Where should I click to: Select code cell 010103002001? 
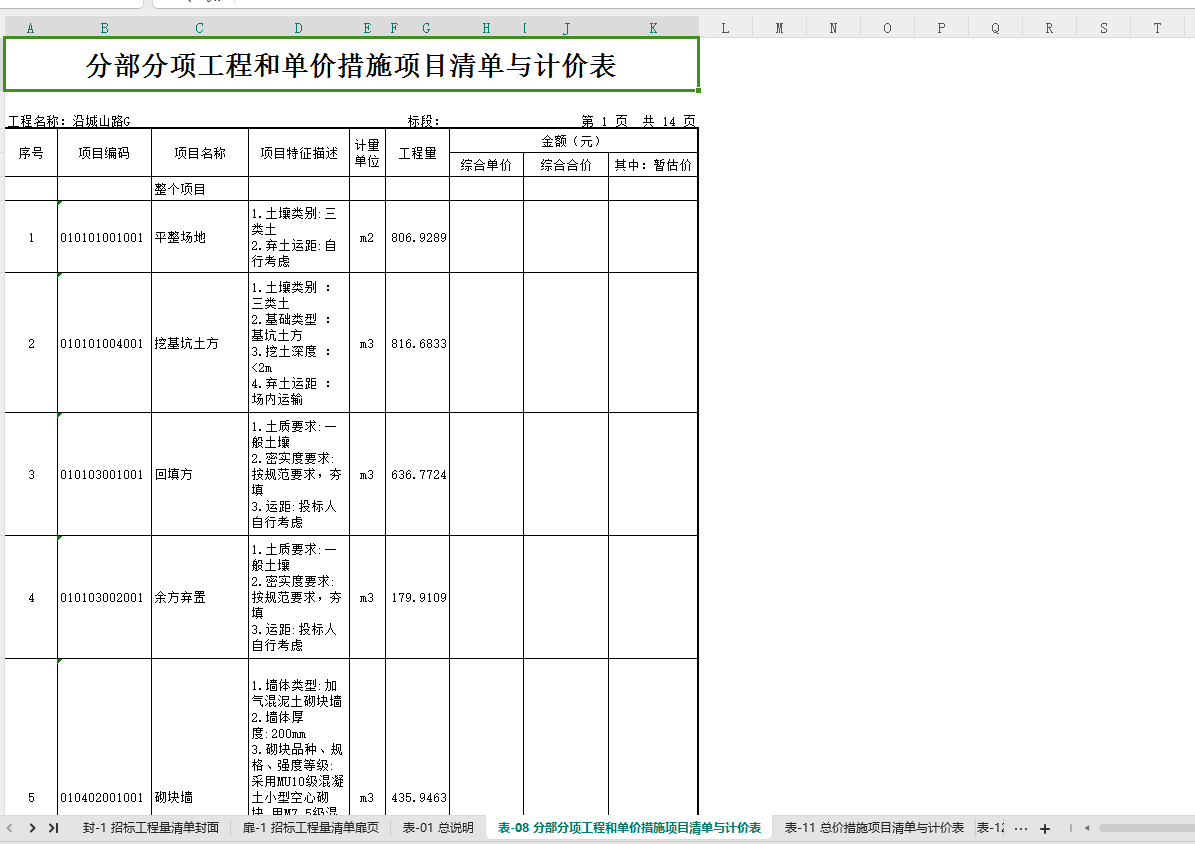(x=104, y=597)
